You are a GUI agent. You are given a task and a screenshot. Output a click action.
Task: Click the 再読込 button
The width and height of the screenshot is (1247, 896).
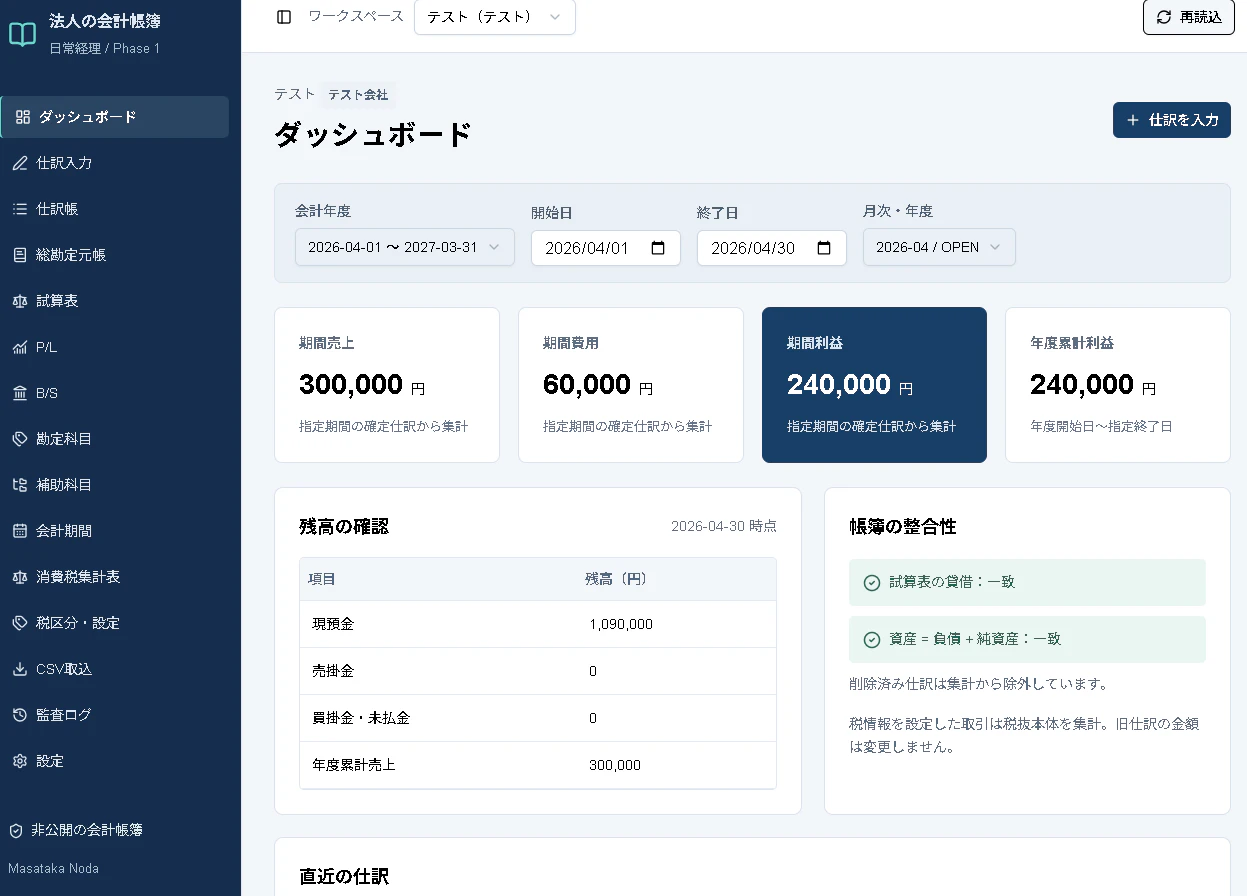[x=1189, y=17]
